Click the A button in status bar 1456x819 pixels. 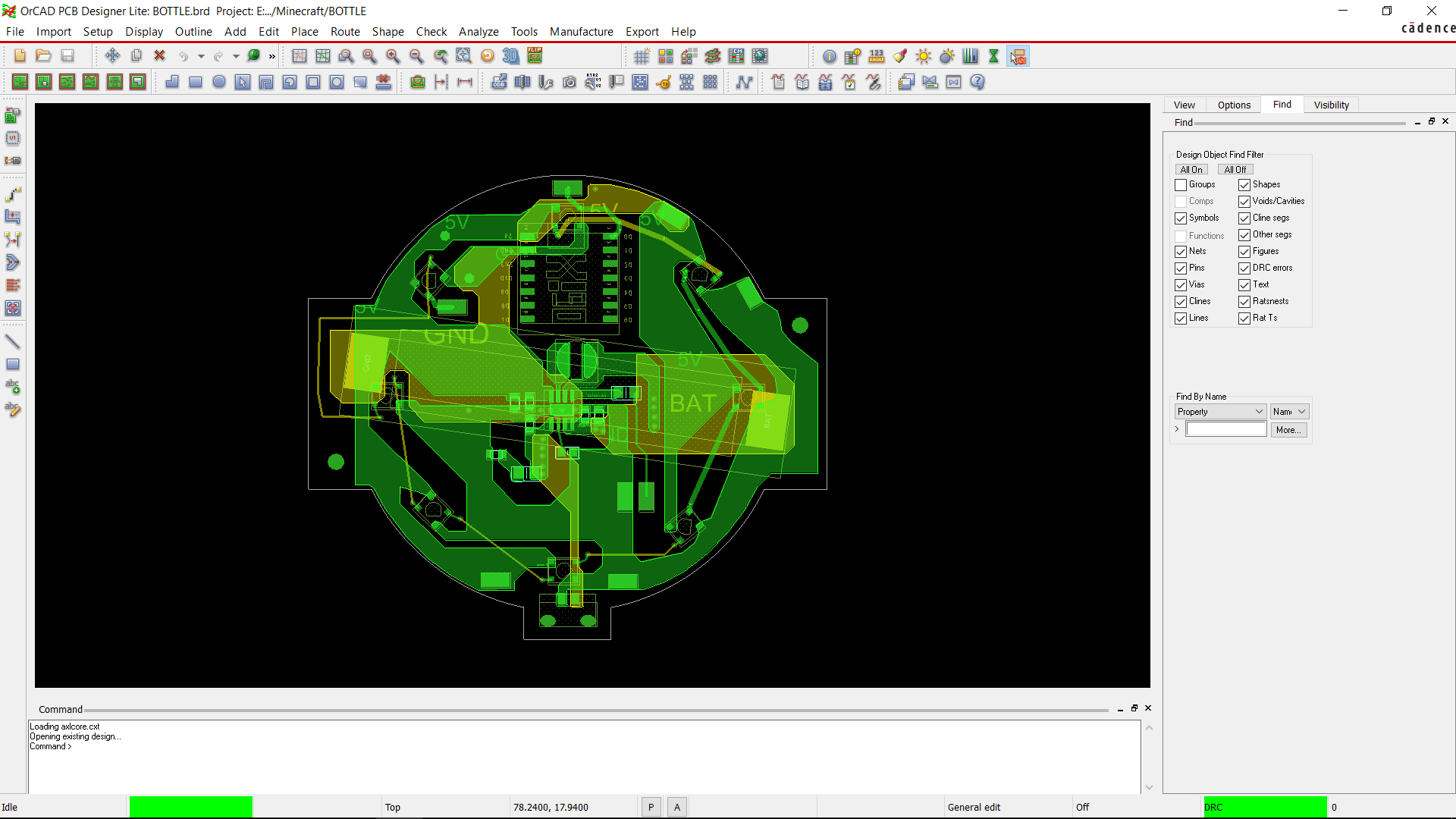point(677,808)
